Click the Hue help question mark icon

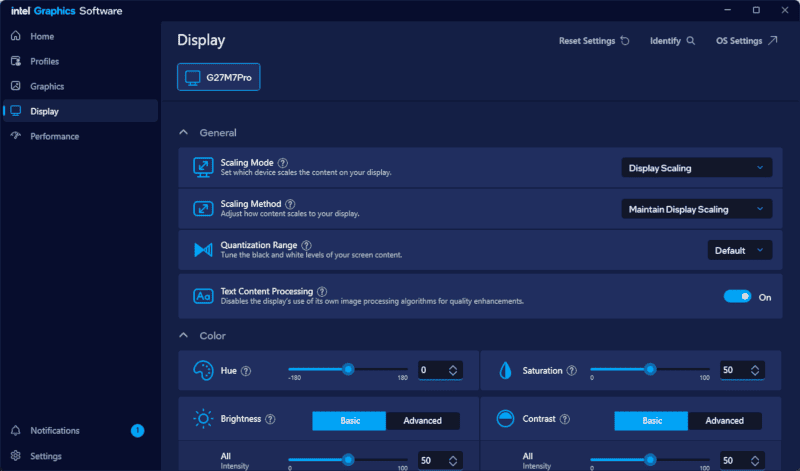[x=246, y=370]
